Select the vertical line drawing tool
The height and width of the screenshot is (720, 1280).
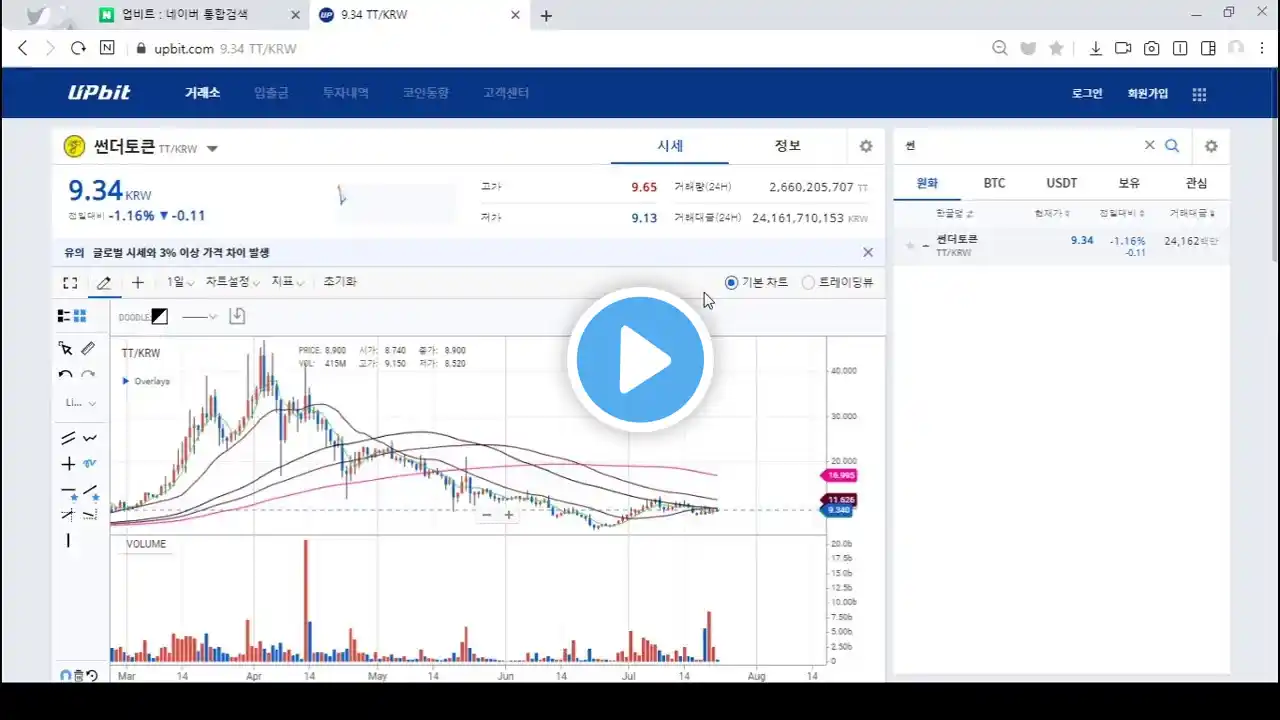click(68, 541)
